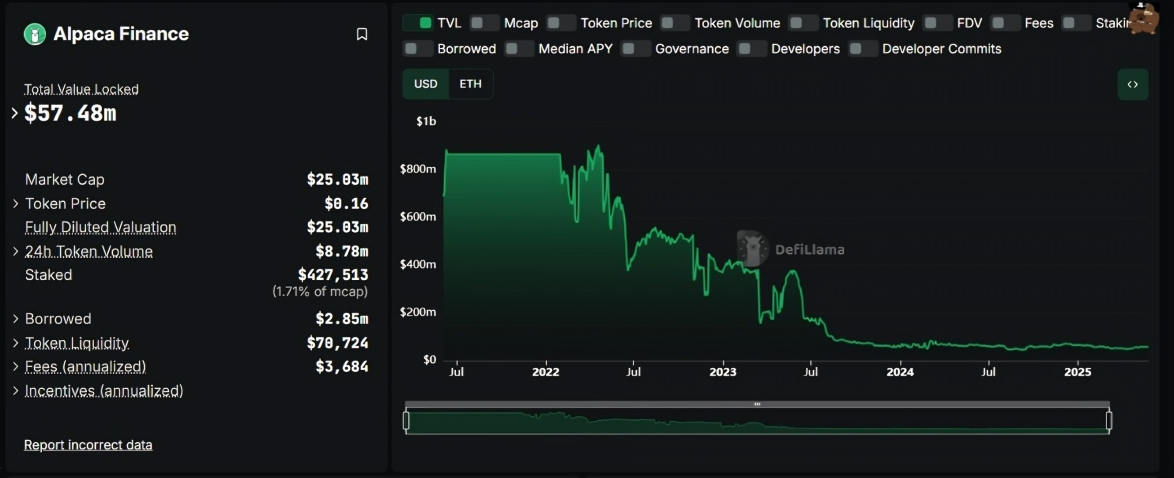Click the $2.85m borrowed value
Viewport: 1174px width, 478px height.
coord(342,319)
